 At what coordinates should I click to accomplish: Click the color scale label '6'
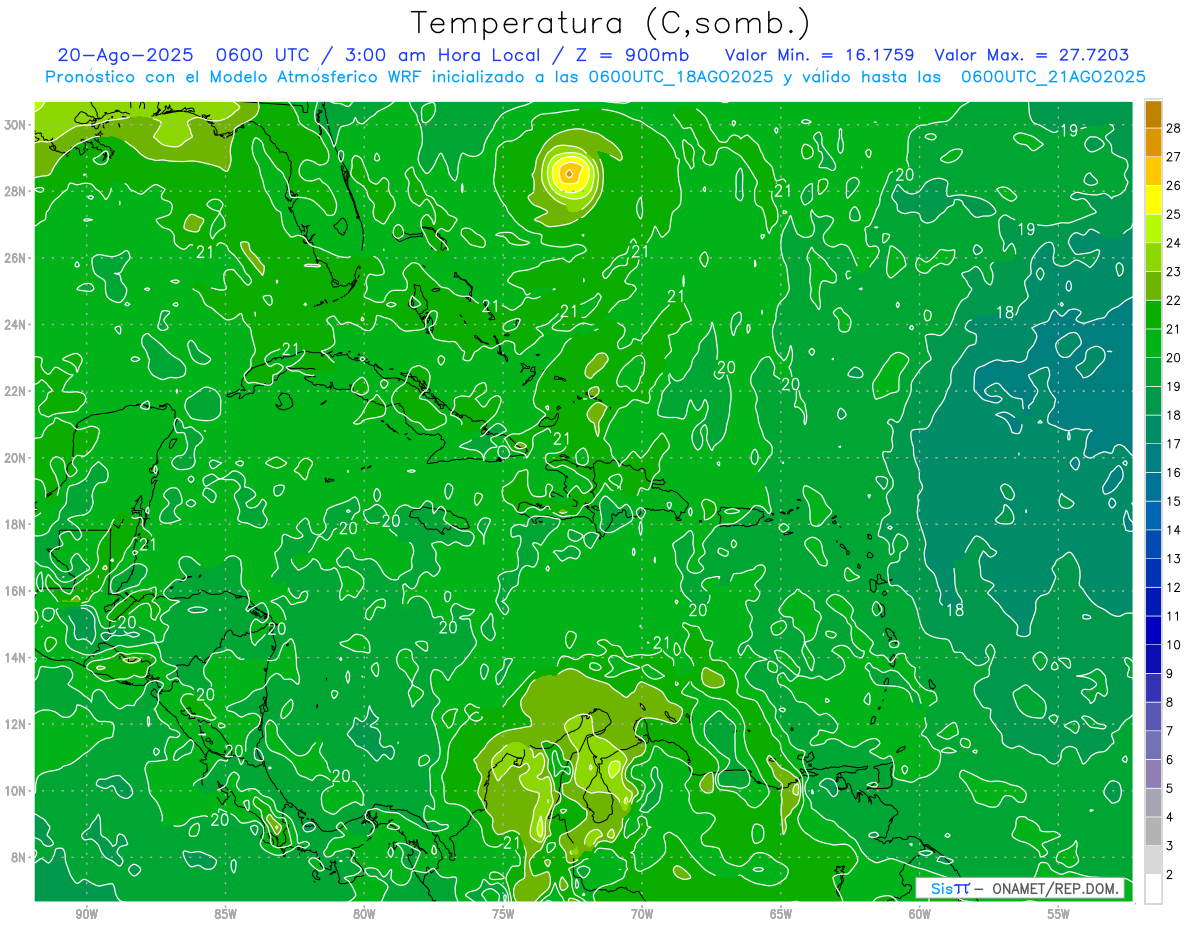(x=1170, y=760)
